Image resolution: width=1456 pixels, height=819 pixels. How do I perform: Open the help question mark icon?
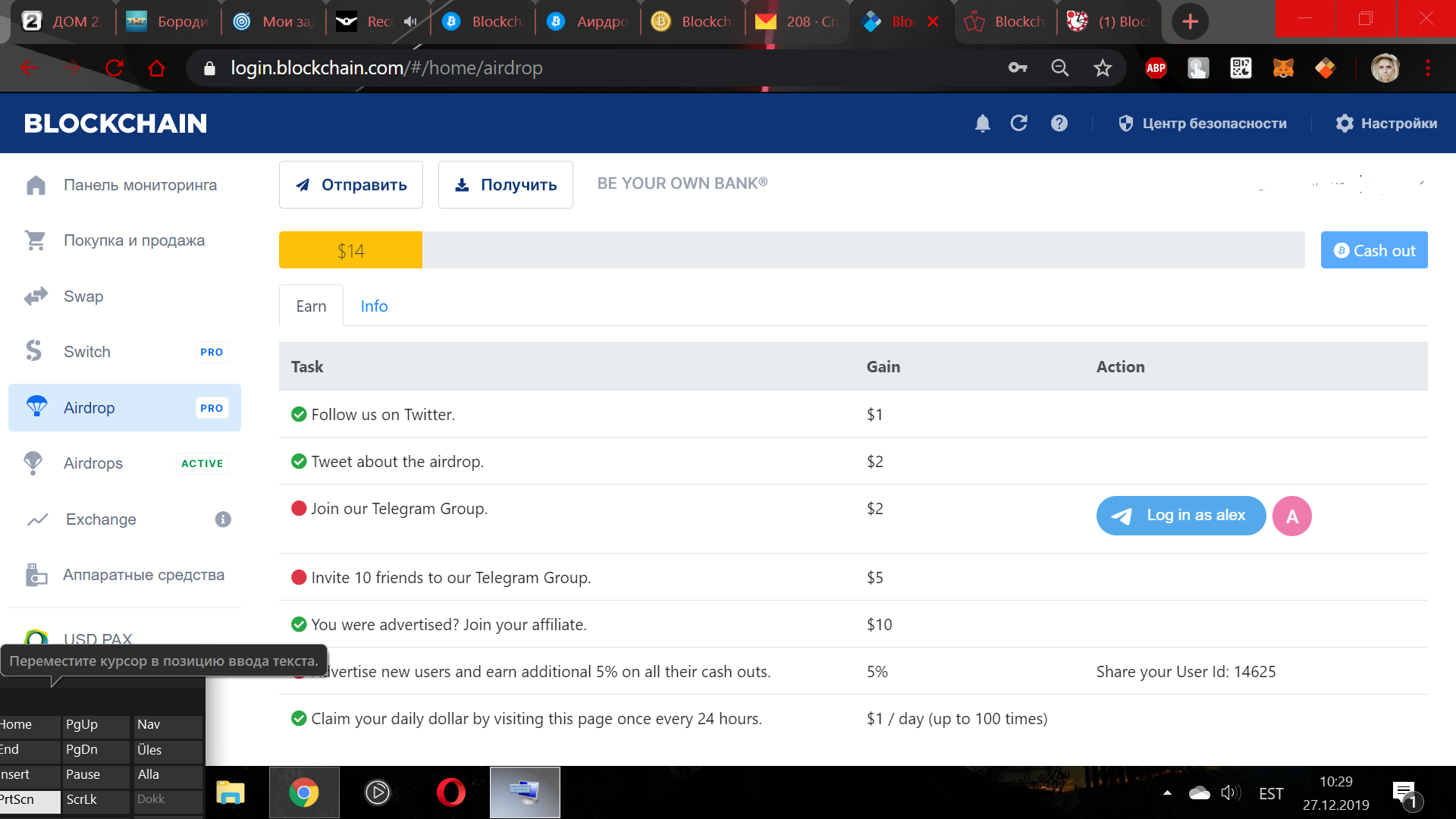pyautogui.click(x=1059, y=123)
